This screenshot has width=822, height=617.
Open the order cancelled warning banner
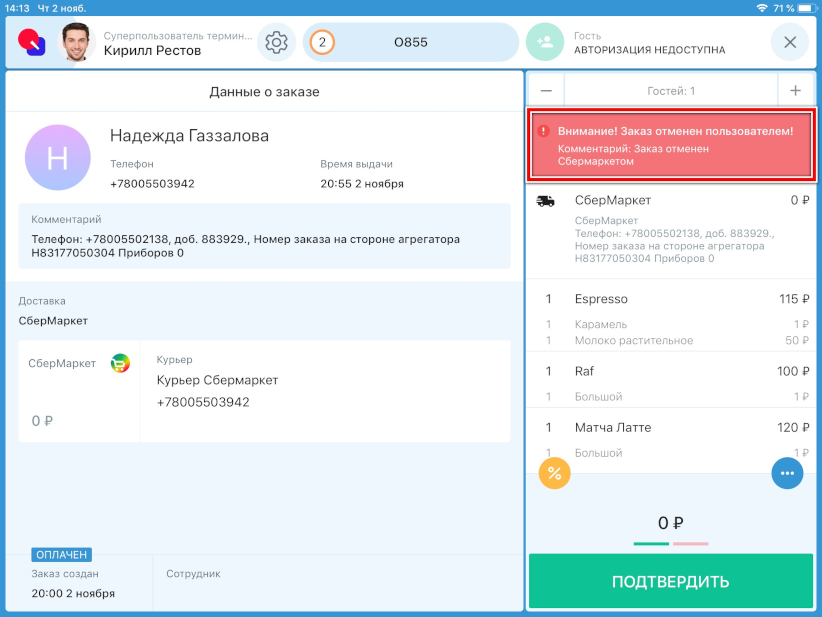[x=671, y=146]
